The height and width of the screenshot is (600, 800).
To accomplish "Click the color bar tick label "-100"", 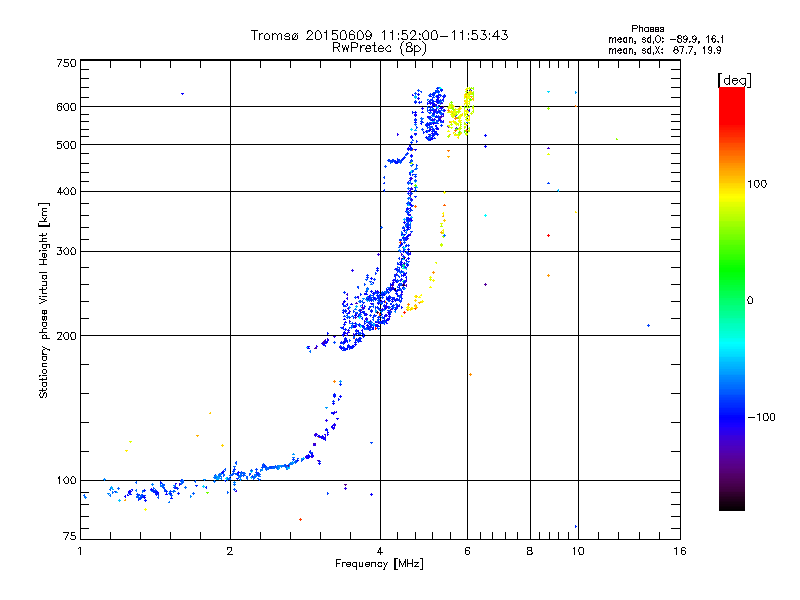I will coord(761,417).
